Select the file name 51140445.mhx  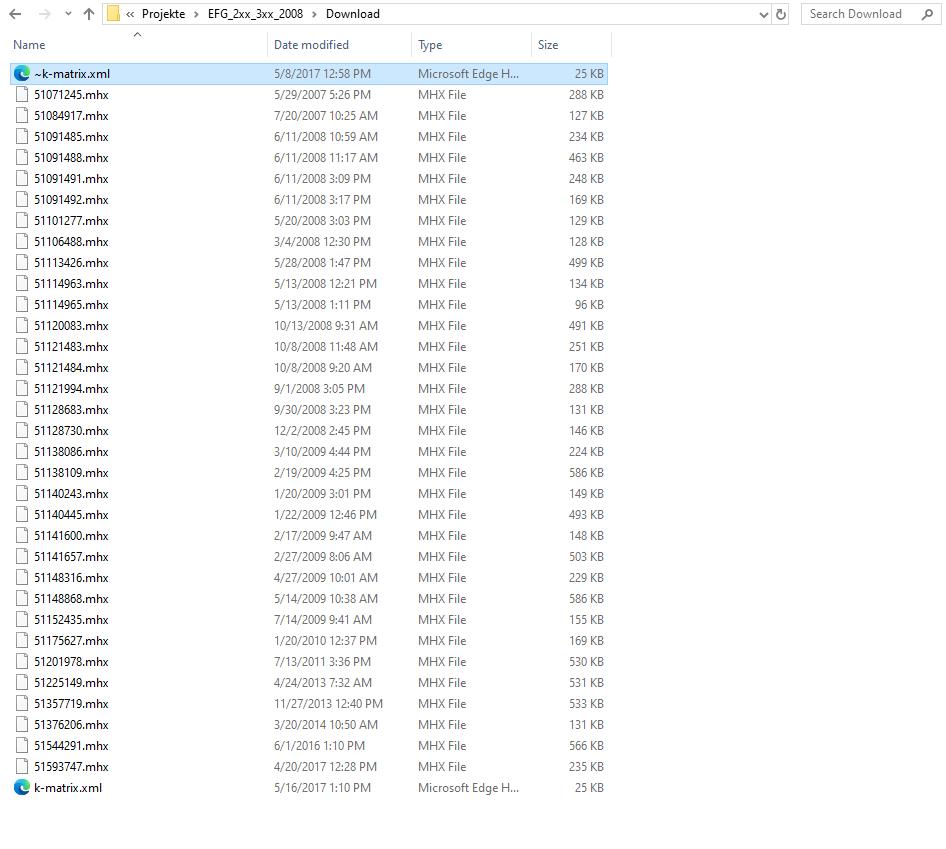71,515
